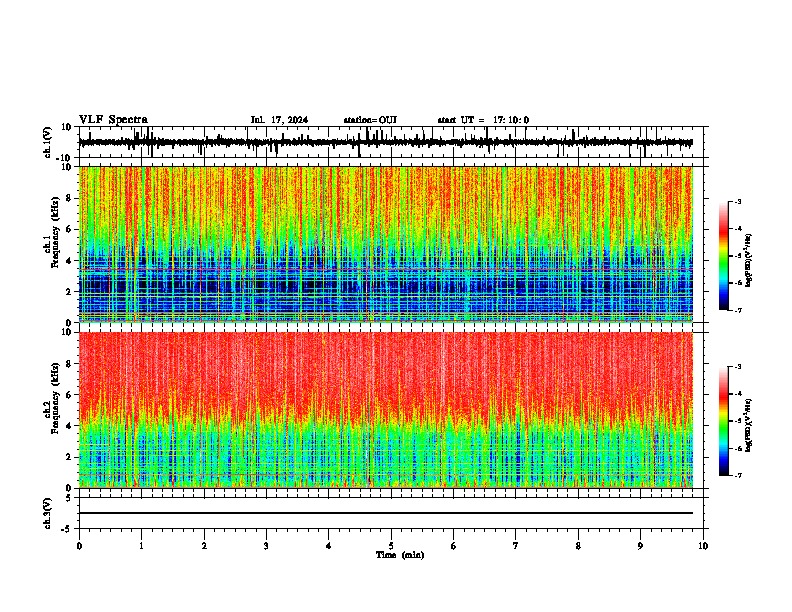Click the 'station=OUJ' label
The width and height of the screenshot is (792, 612).
click(x=370, y=120)
